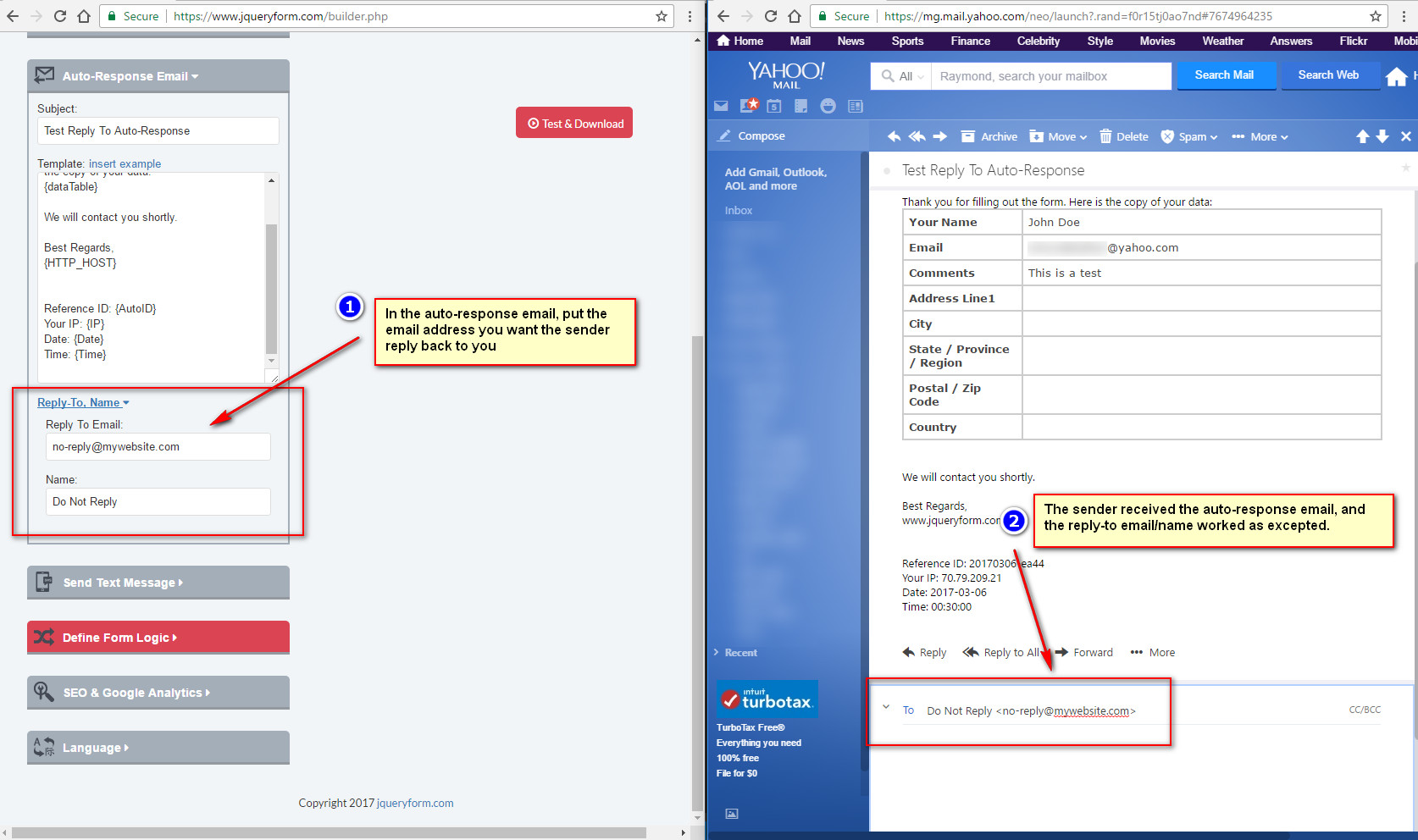Delete the open Yahoo email

pyautogui.click(x=1124, y=136)
